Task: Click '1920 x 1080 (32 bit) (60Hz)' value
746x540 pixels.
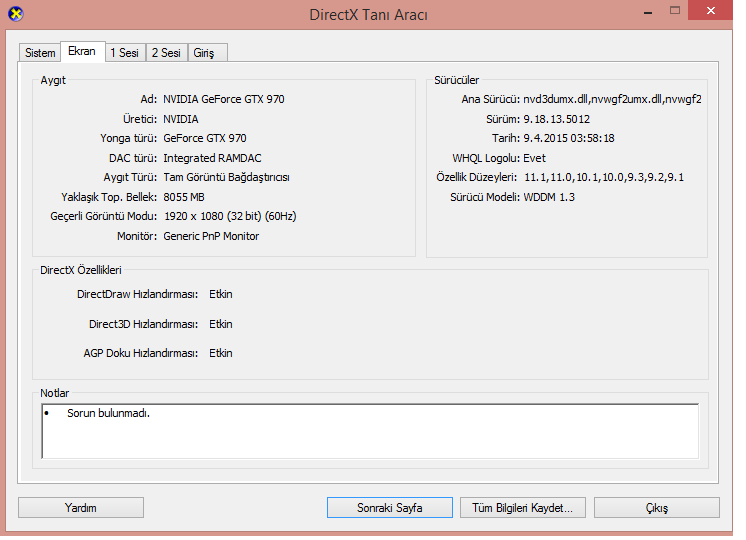Action: tap(230, 216)
